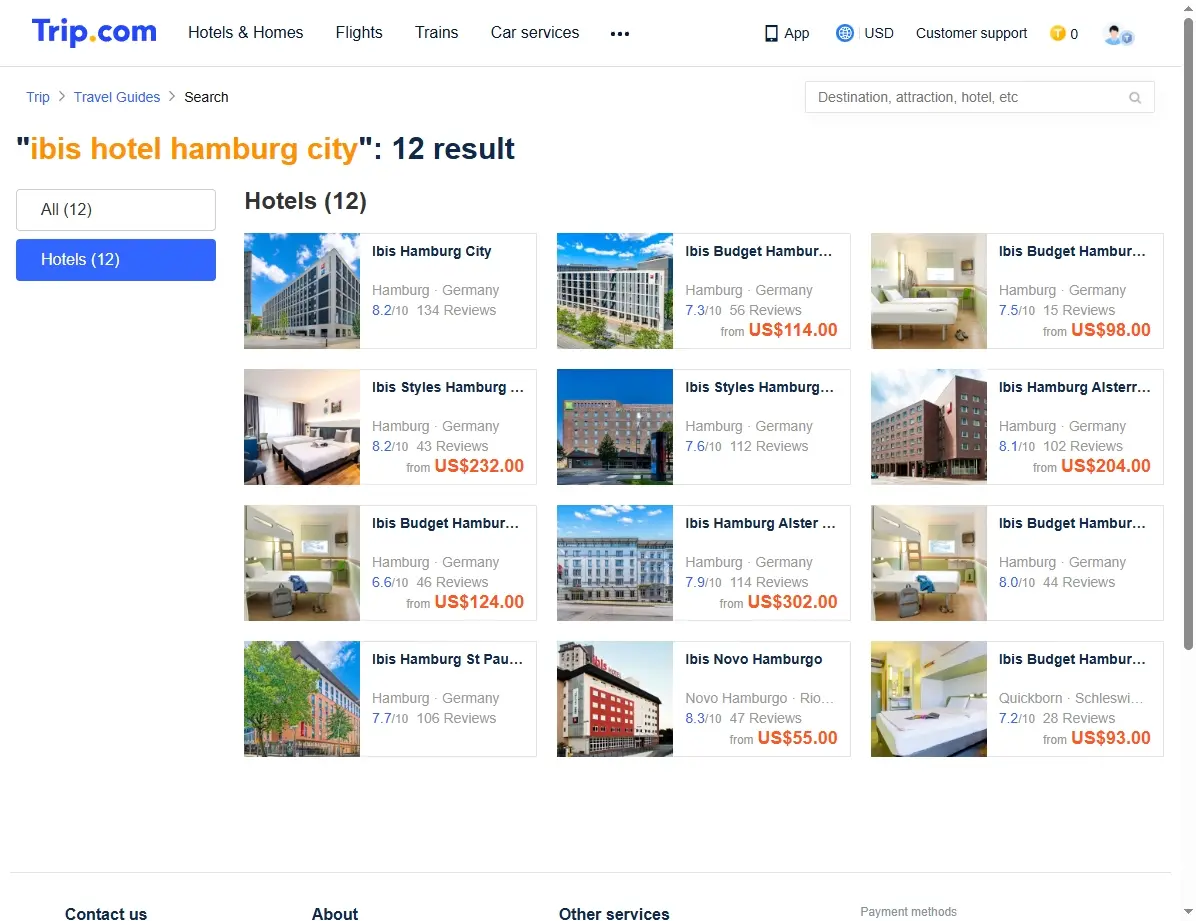The height and width of the screenshot is (921, 1196).
Task: Click the Other services footer heading
Action: coord(614,913)
